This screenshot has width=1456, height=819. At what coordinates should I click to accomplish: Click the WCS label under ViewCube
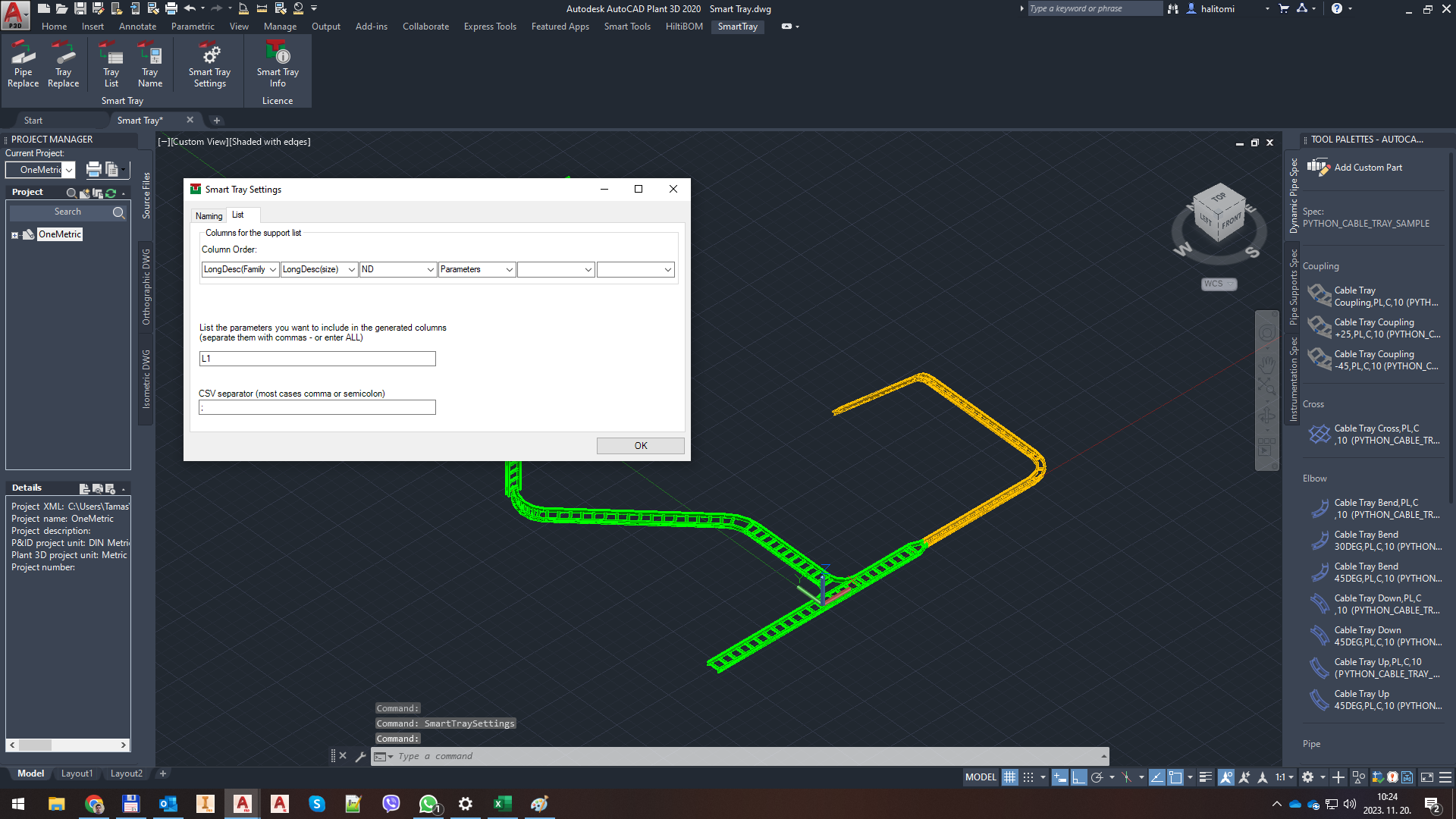1214,284
